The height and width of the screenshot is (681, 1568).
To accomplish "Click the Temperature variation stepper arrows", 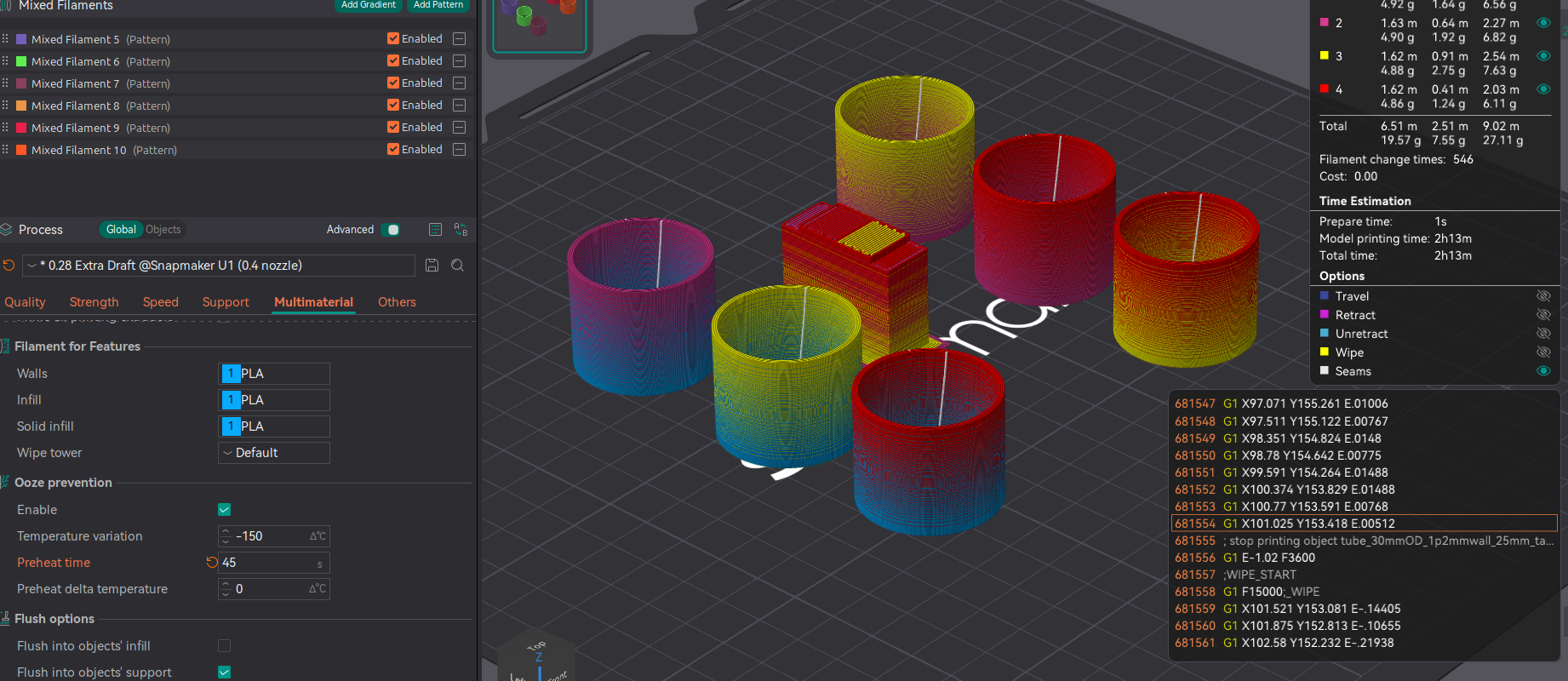I will pos(226,536).
